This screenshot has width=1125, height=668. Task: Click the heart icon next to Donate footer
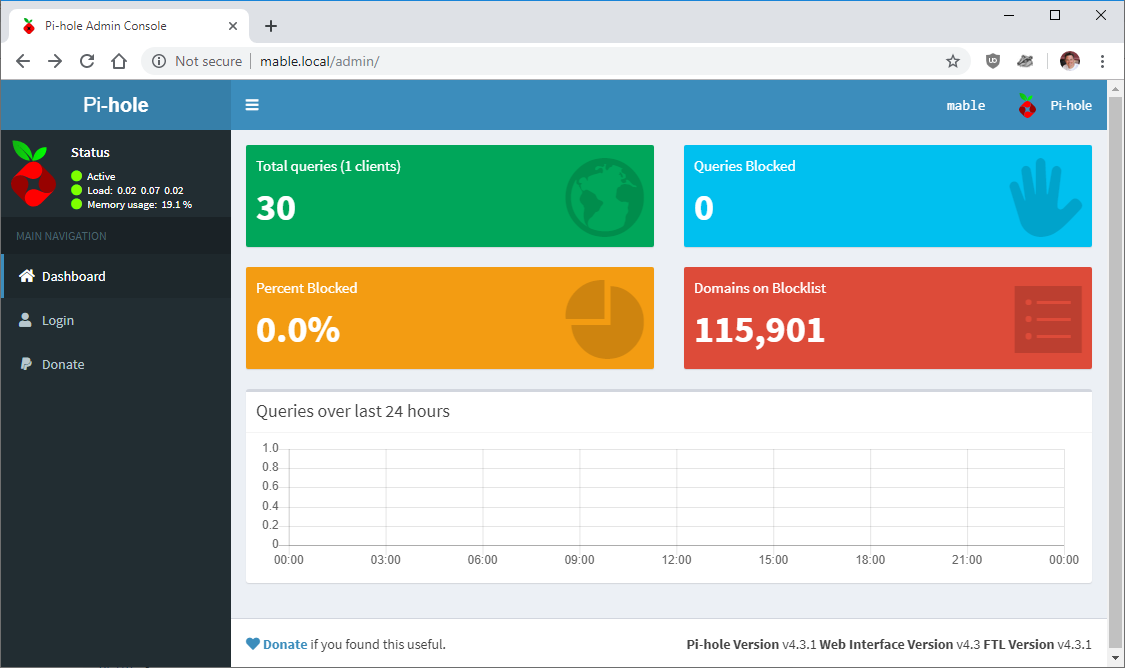pyautogui.click(x=253, y=644)
